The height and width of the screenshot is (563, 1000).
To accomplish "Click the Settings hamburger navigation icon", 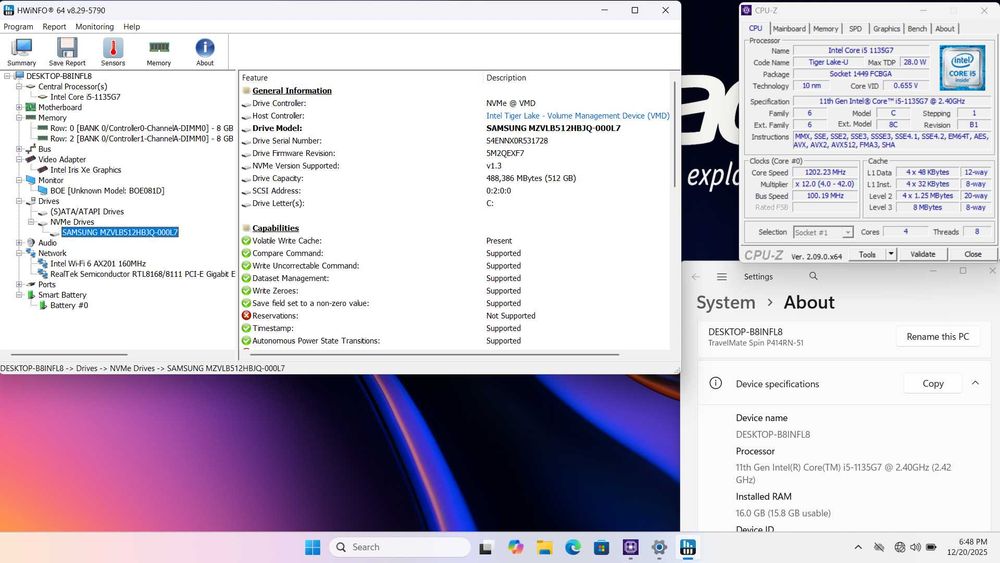I will pos(722,277).
